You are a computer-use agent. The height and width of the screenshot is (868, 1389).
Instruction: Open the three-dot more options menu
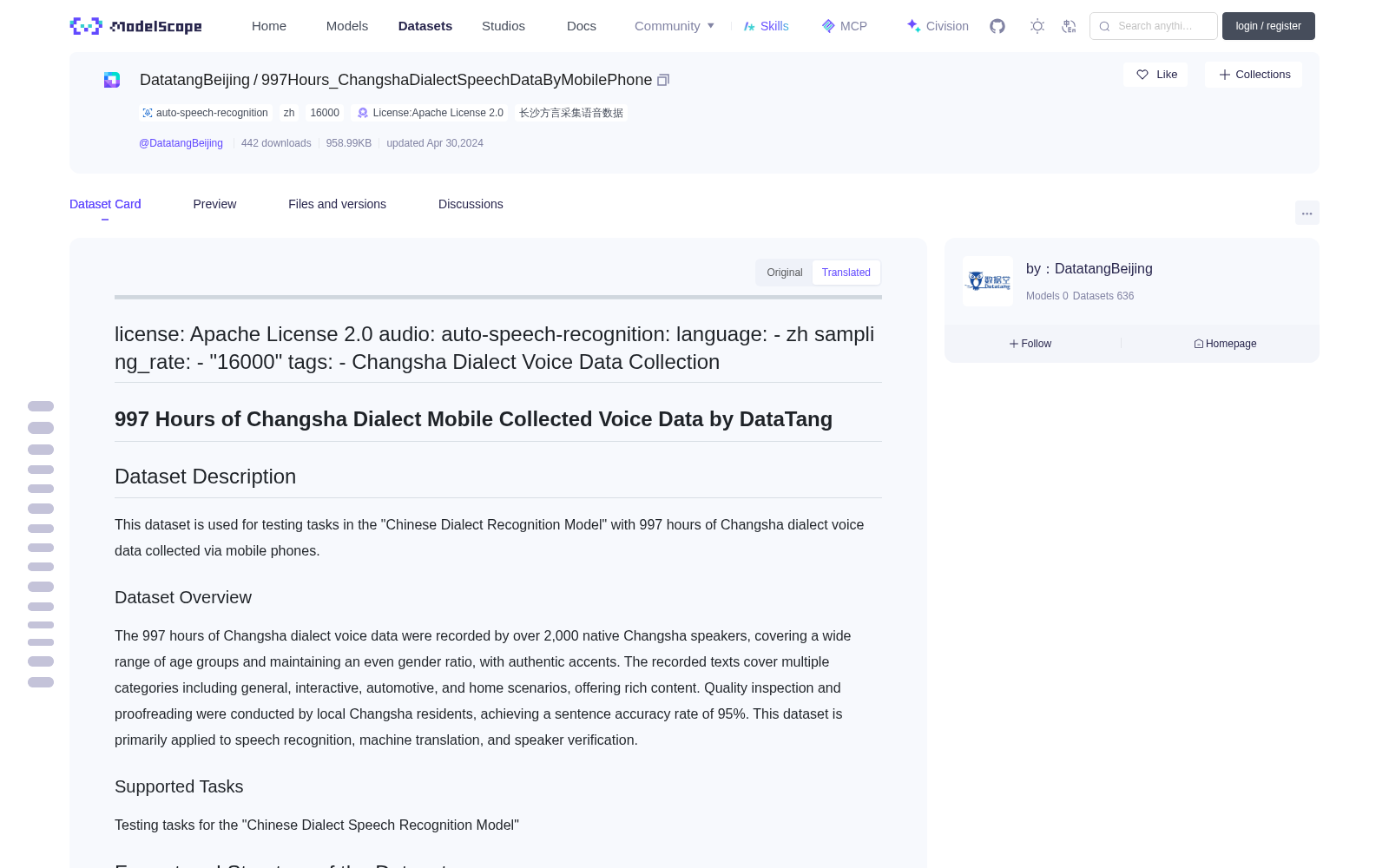coord(1307,213)
